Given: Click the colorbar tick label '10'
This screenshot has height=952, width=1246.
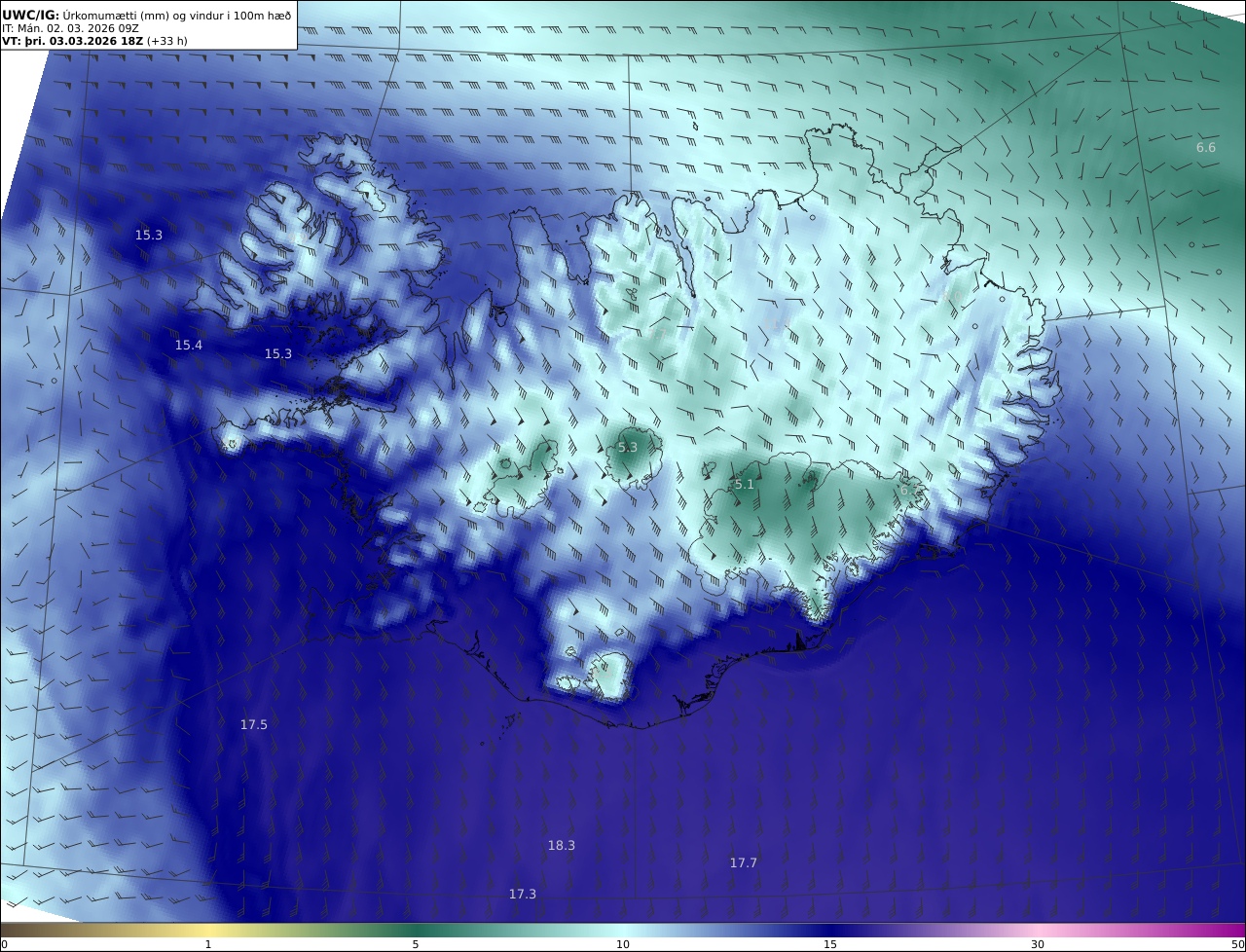Looking at the screenshot, I should pyautogui.click(x=623, y=944).
